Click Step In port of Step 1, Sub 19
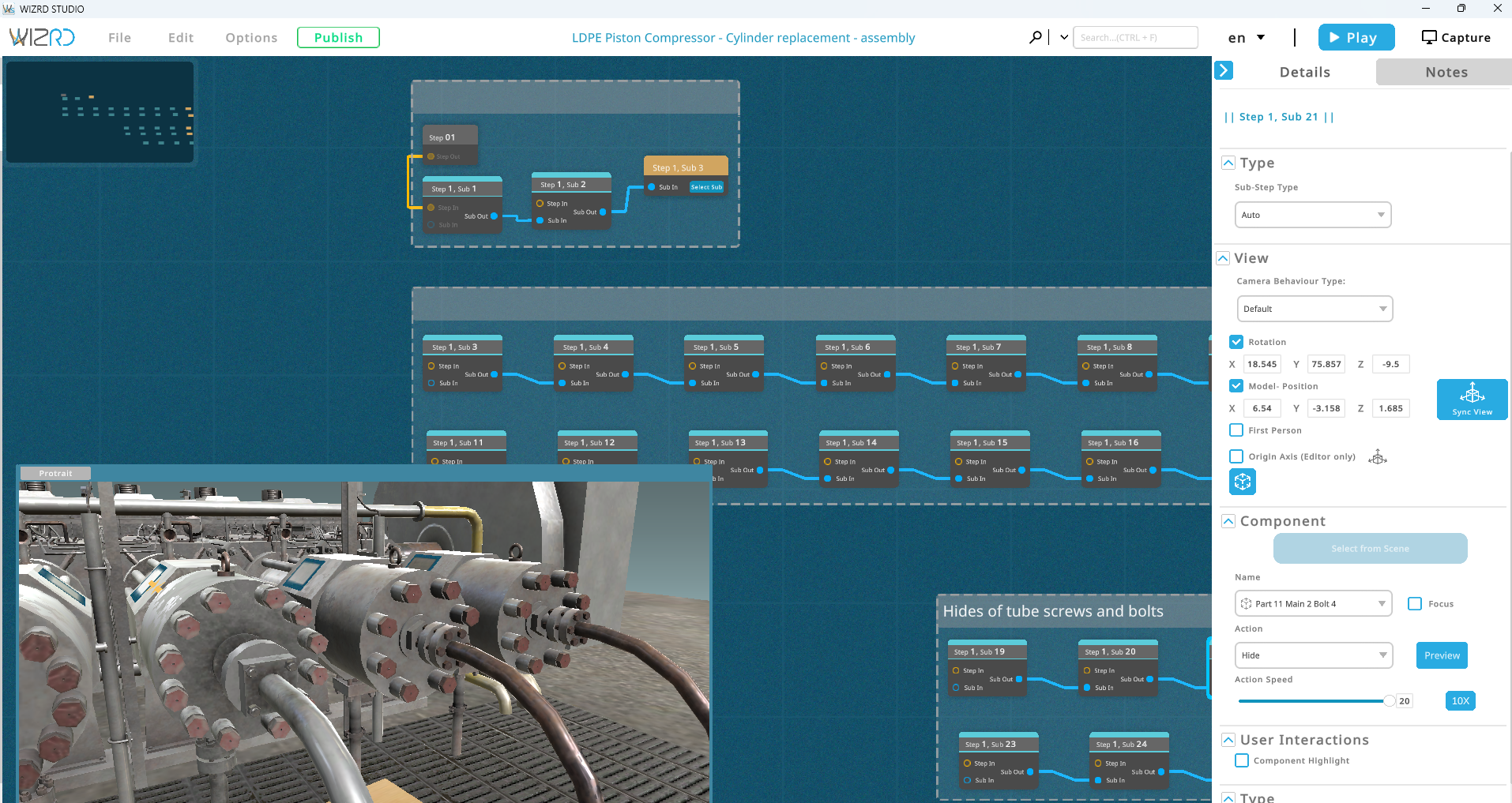Image resolution: width=1512 pixels, height=803 pixels. coord(956,670)
